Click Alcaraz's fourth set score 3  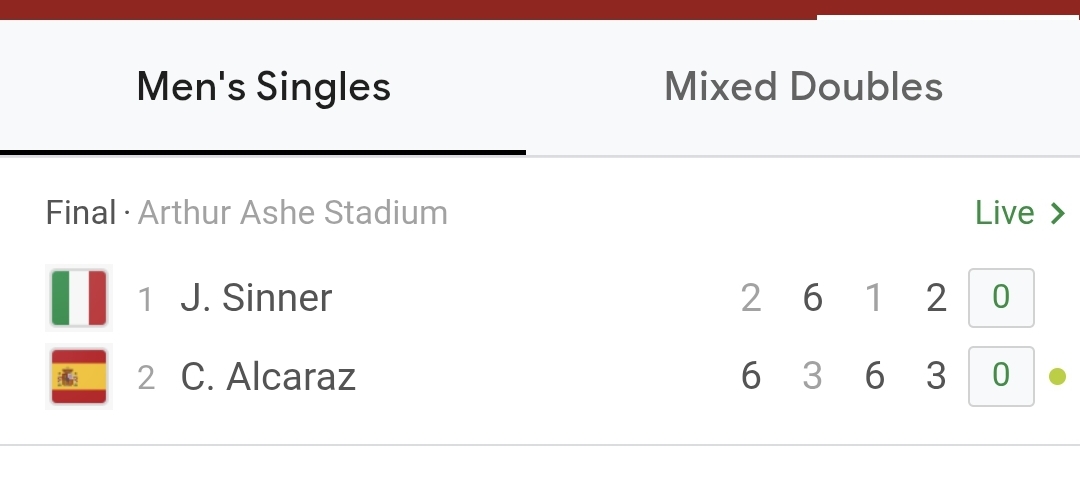(936, 377)
